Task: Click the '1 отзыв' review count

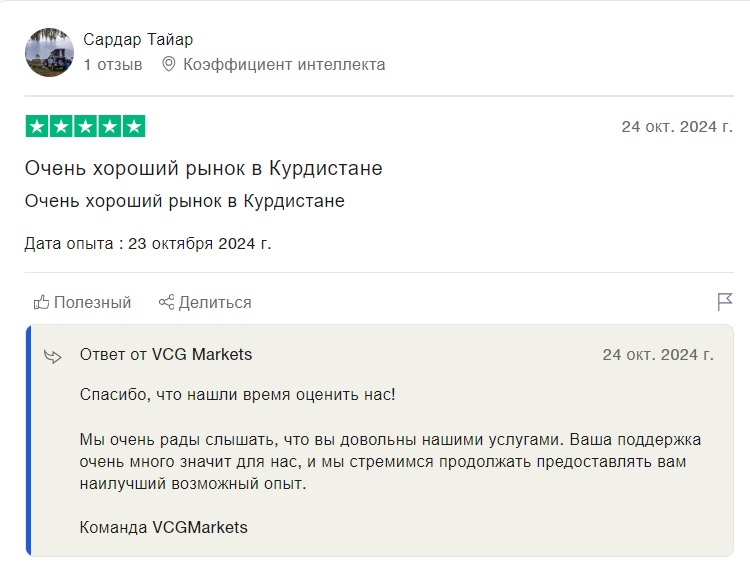Action: [113, 65]
